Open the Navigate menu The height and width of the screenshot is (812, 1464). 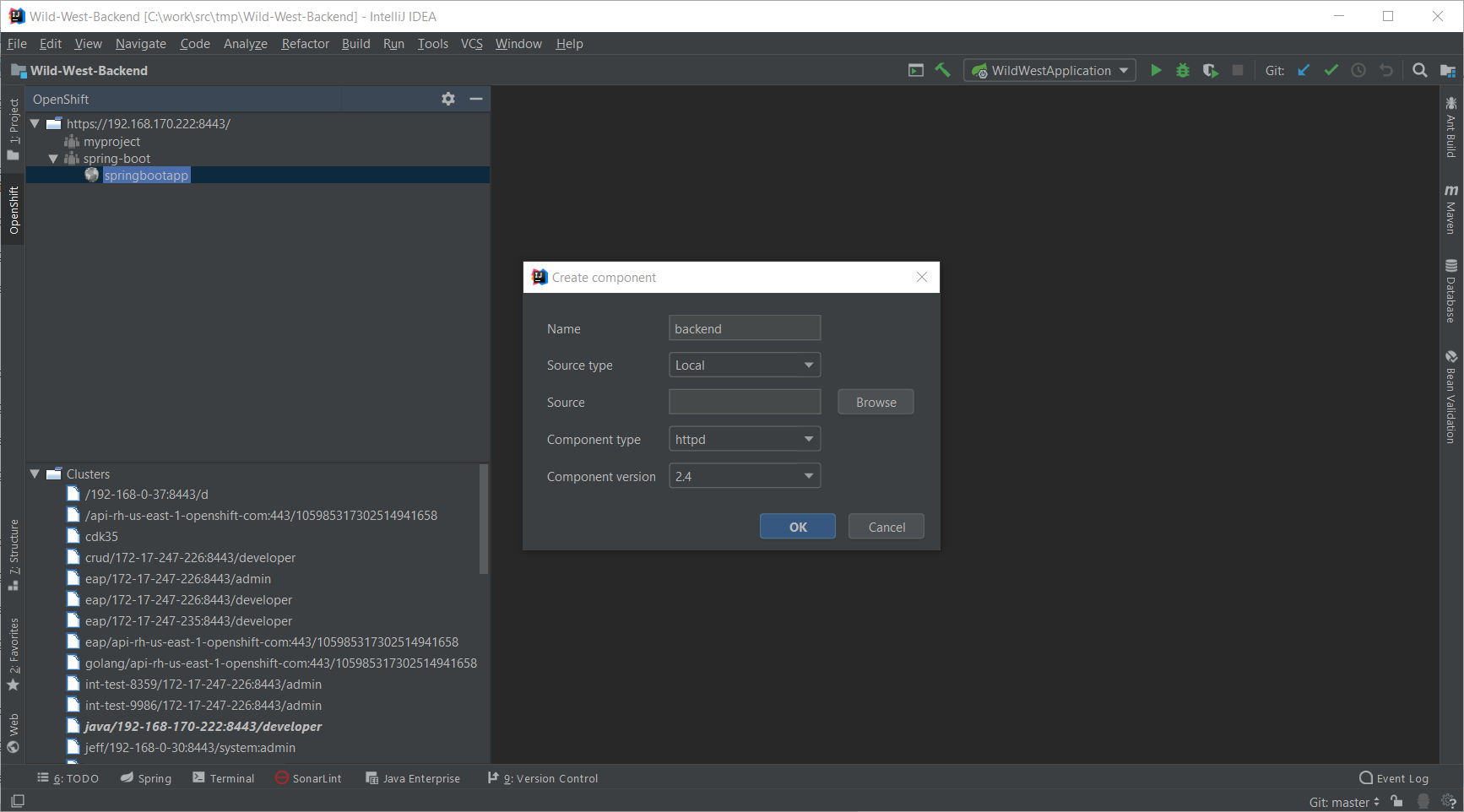(141, 44)
